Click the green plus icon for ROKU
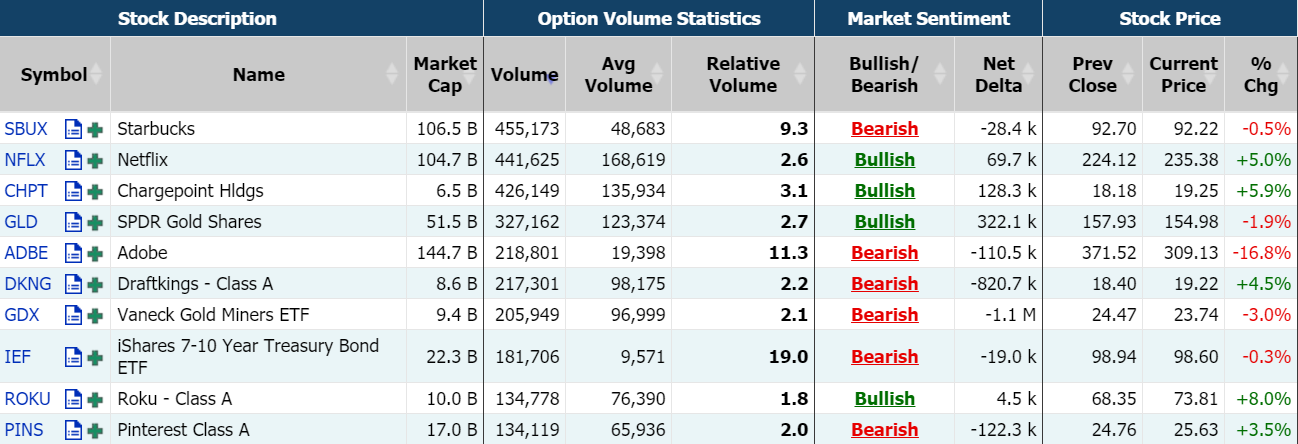 [x=95, y=399]
